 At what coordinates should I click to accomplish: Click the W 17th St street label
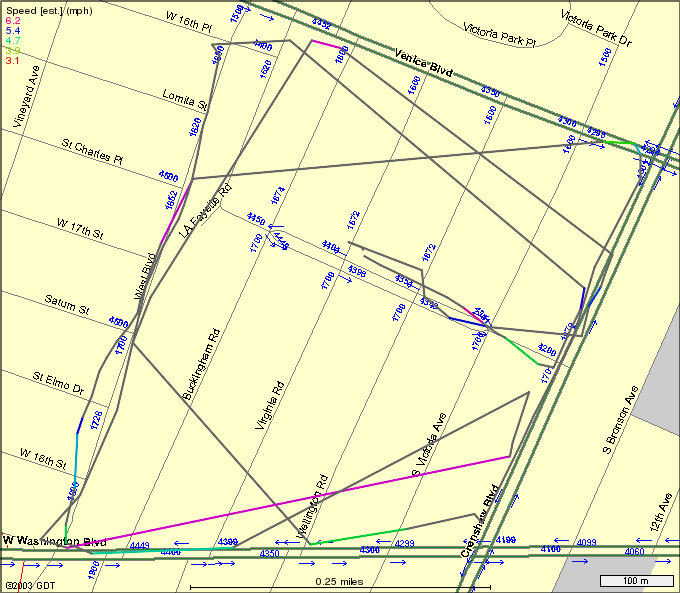[x=80, y=229]
